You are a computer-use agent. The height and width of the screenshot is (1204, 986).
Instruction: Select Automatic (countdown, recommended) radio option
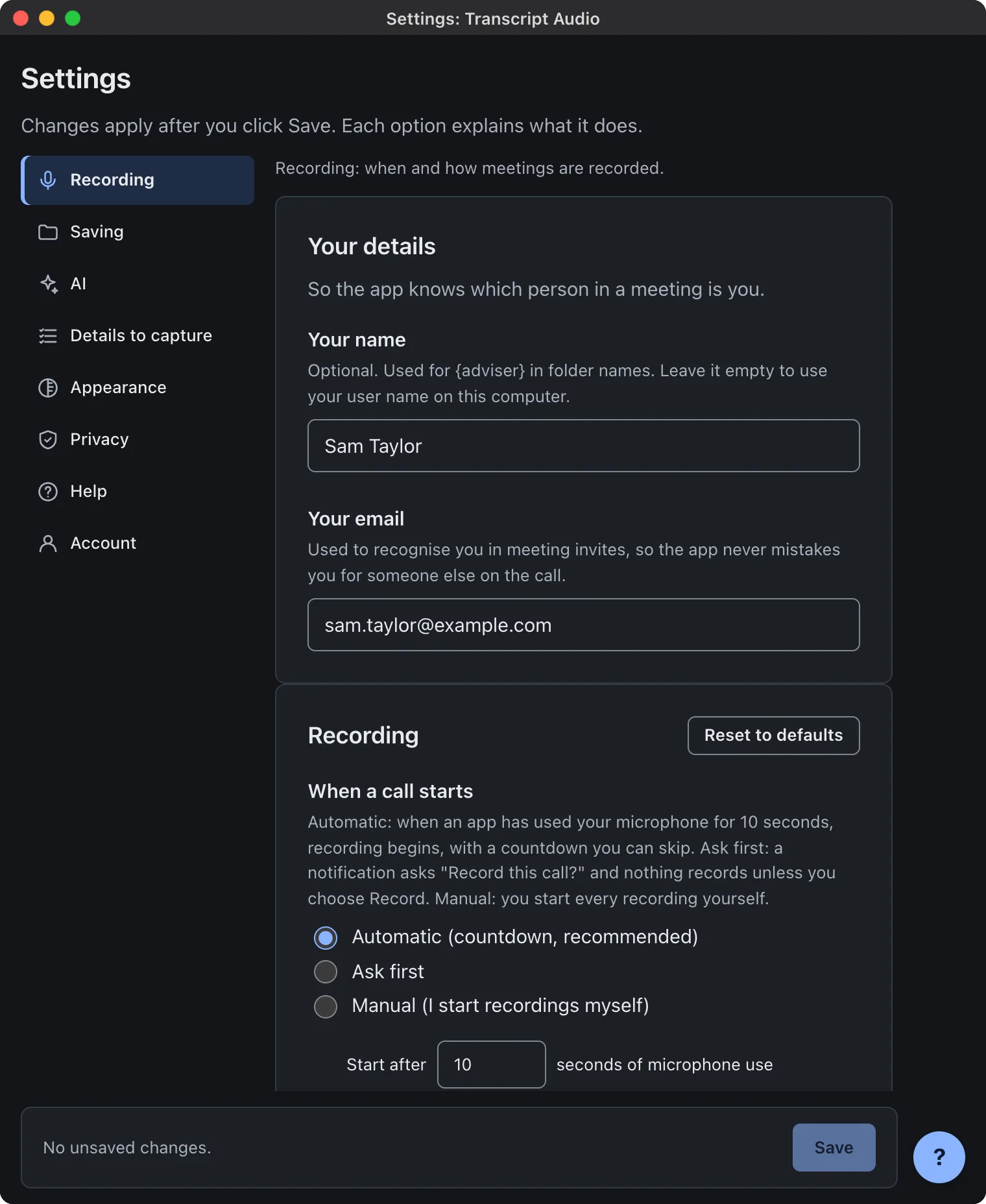326,937
